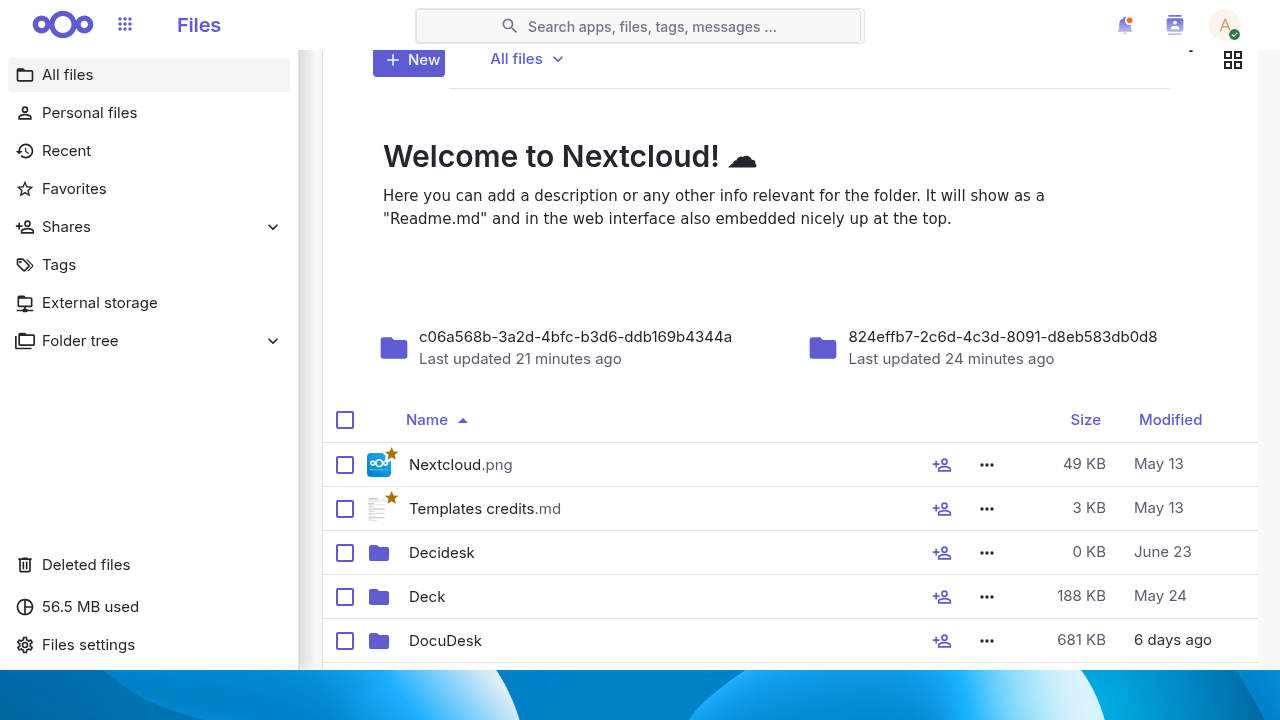The width and height of the screenshot is (1280, 720).
Task: Click the Welcome to Nextcloud readme heading
Action: [x=570, y=157]
